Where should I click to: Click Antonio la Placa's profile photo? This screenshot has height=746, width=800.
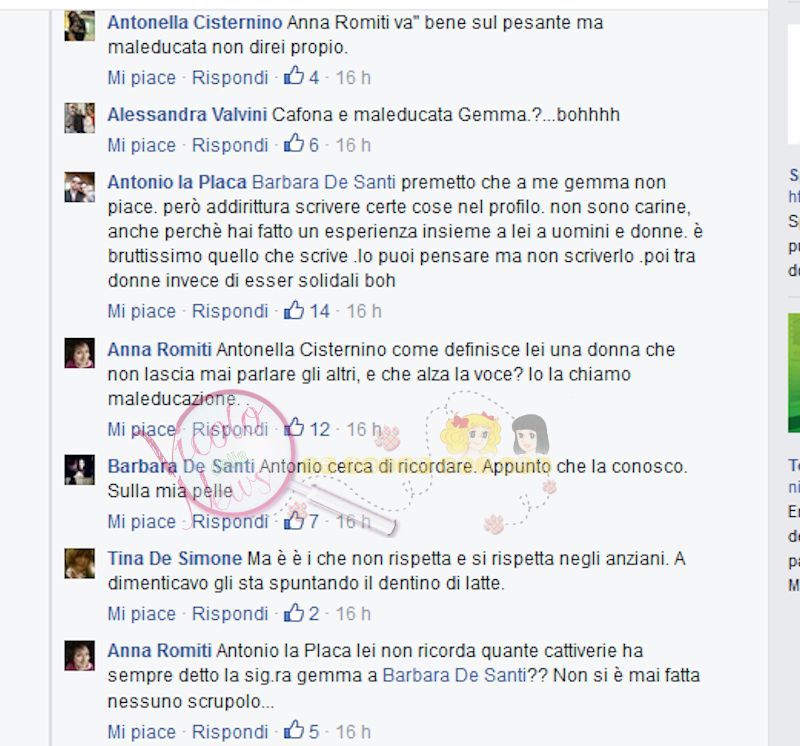[x=80, y=187]
